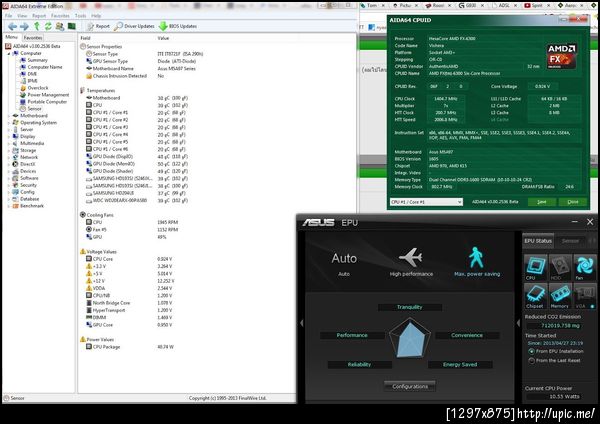Expand the Benchmark tree node
The height and width of the screenshot is (424, 600).
click(9, 206)
